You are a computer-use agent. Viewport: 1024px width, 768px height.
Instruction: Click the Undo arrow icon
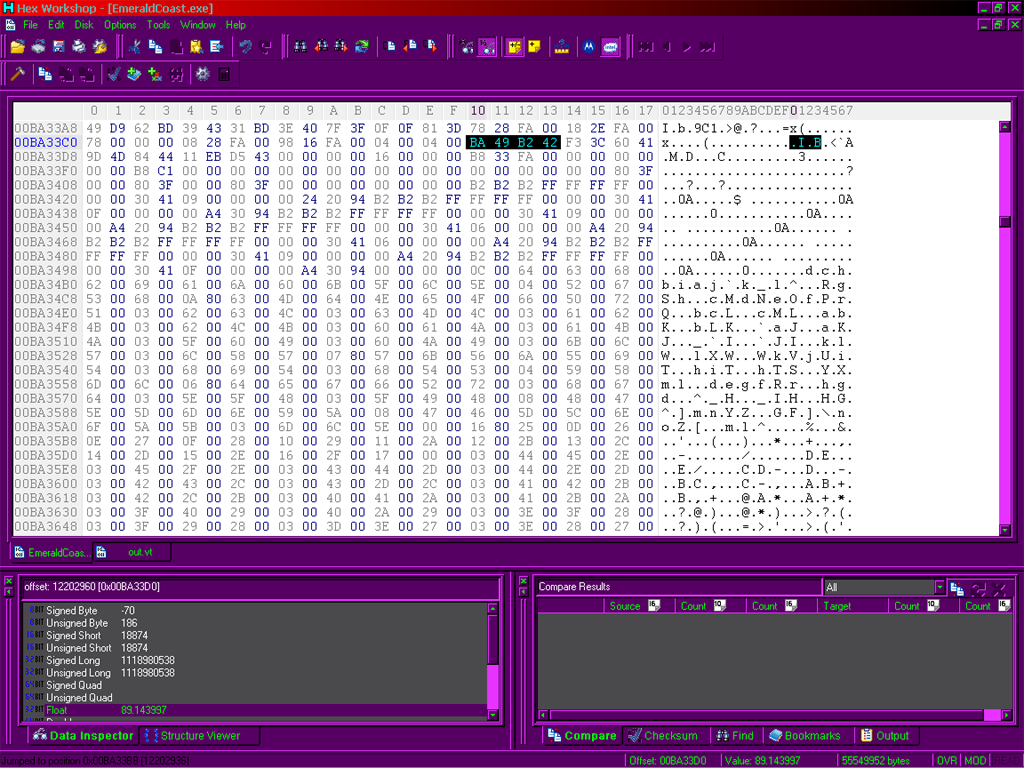coord(245,47)
